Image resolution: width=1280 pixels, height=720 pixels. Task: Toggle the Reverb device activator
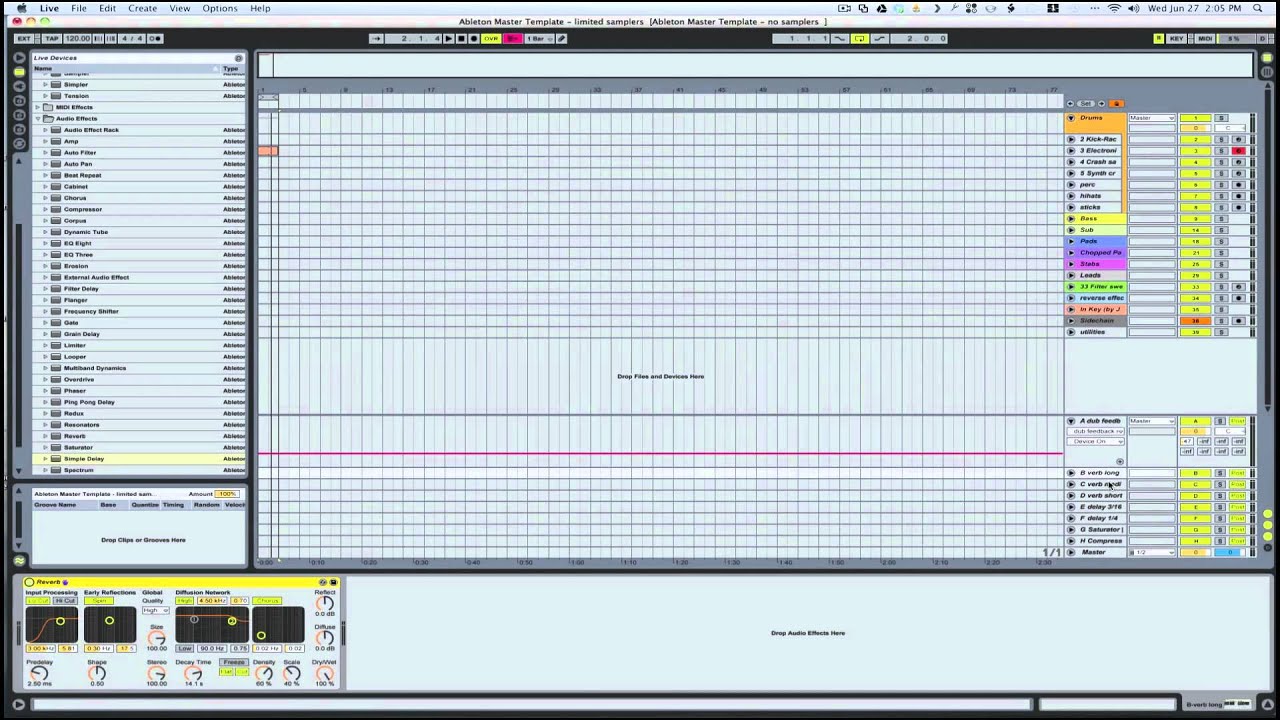tap(29, 582)
